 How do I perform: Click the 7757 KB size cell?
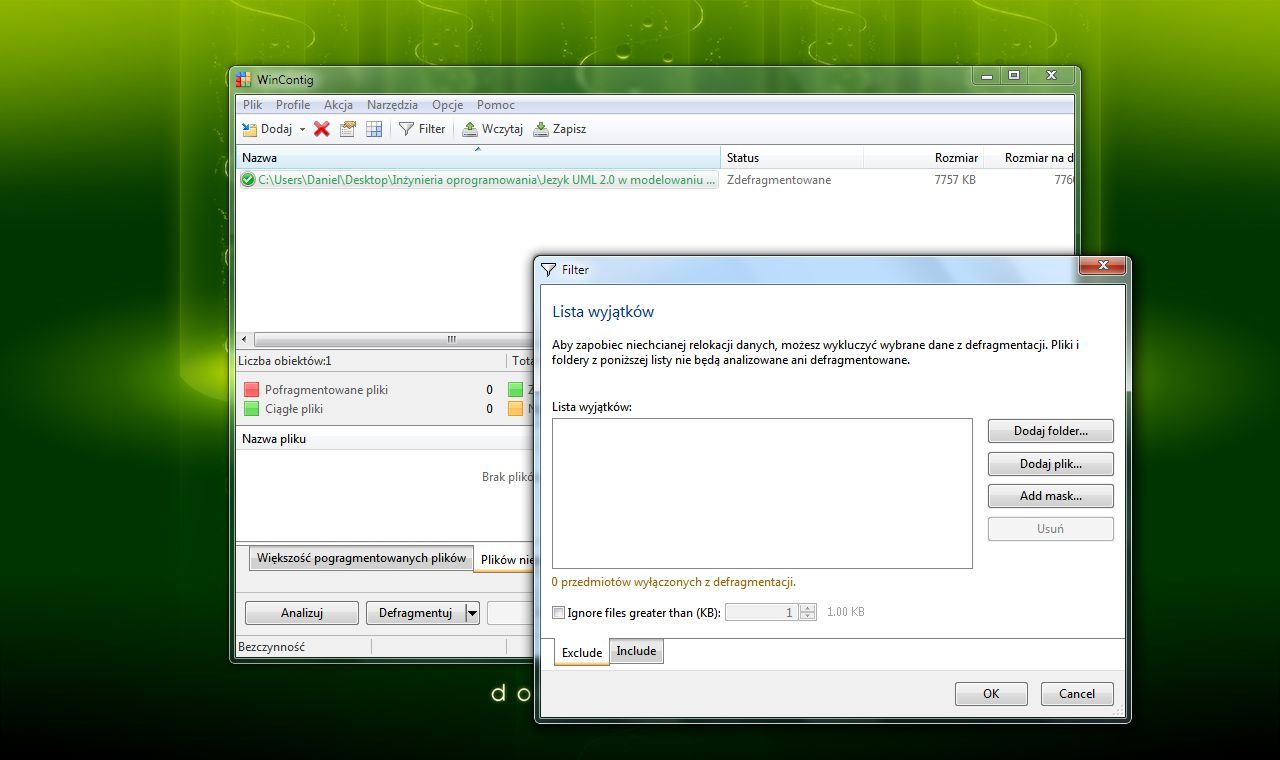(955, 180)
